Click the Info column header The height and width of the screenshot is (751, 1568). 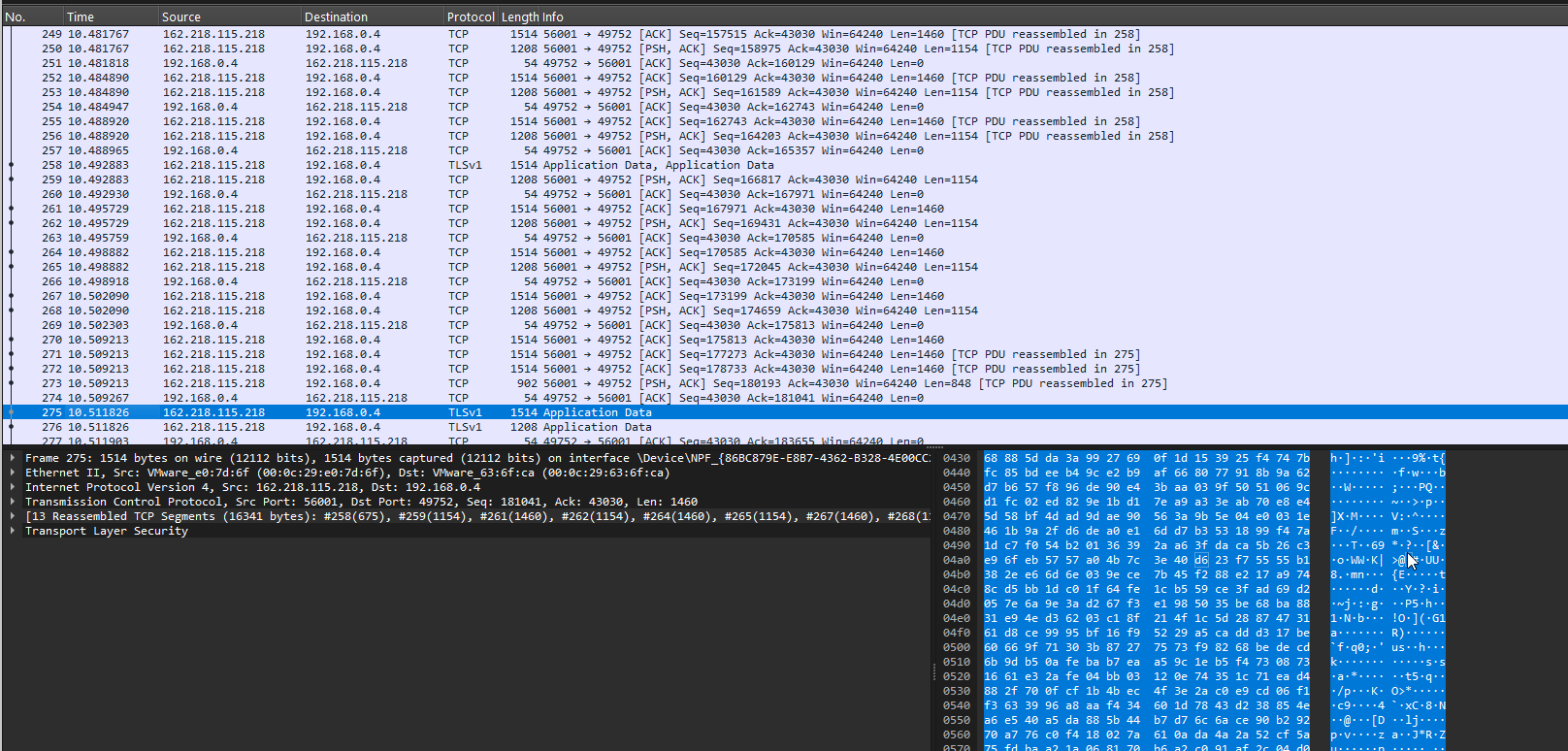[x=553, y=16]
